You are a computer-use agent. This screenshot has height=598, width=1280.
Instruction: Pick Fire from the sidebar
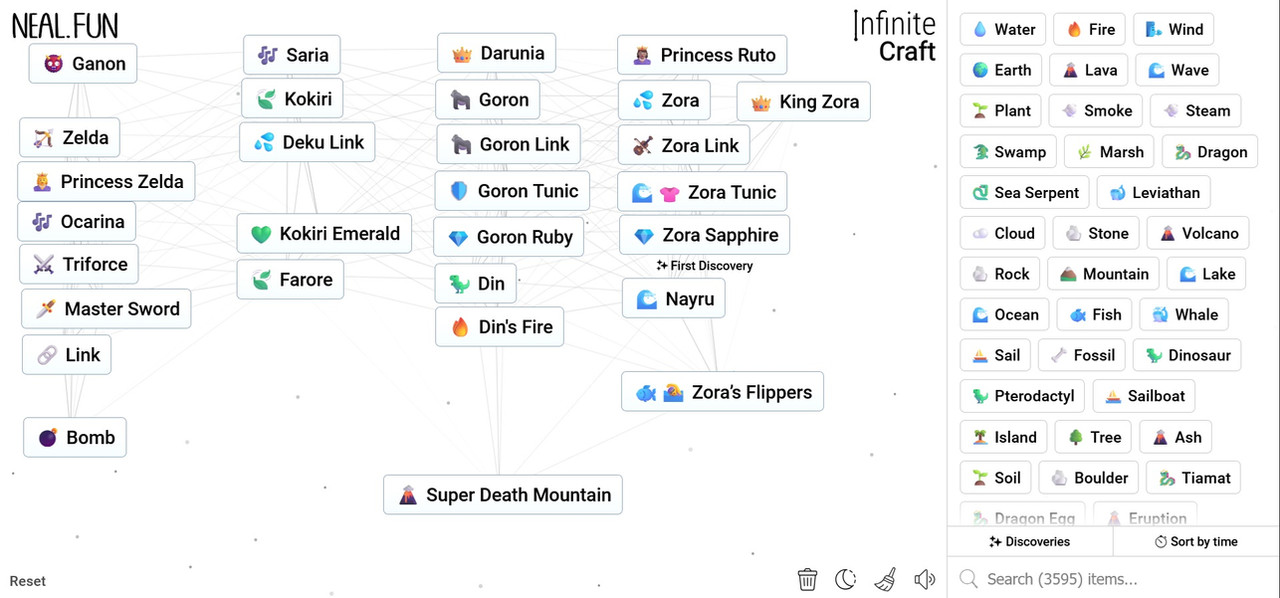point(1090,29)
